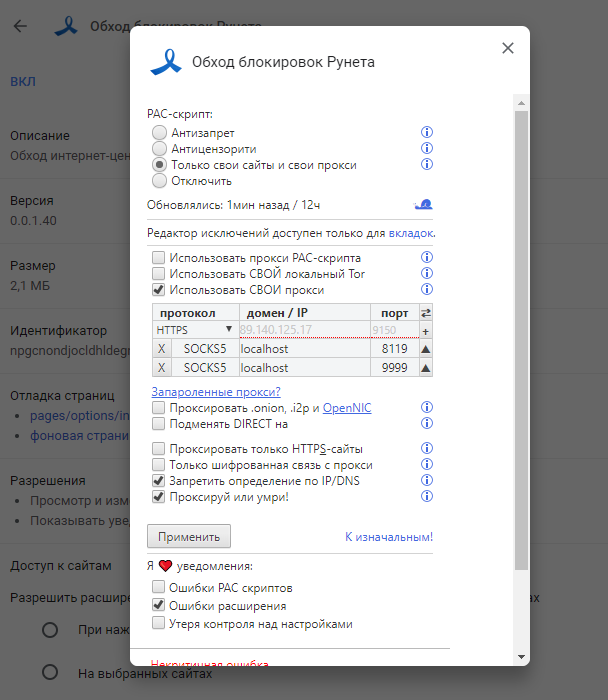Select При нажатии radio in background page

tap(50, 629)
